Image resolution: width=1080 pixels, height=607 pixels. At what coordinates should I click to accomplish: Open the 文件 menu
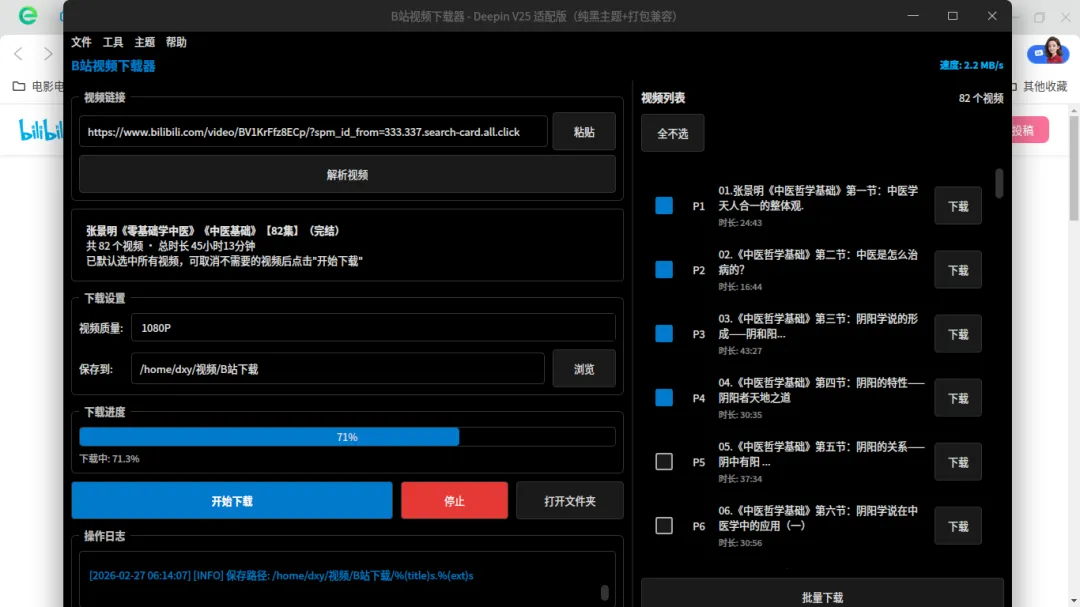81,42
